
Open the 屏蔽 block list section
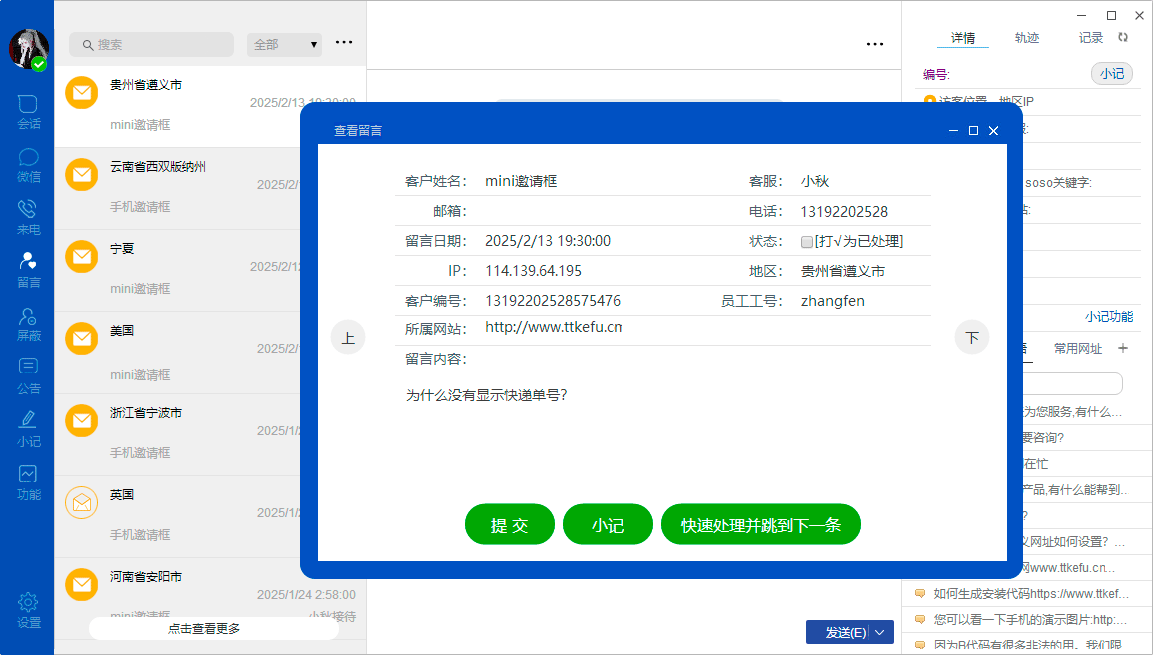click(28, 324)
